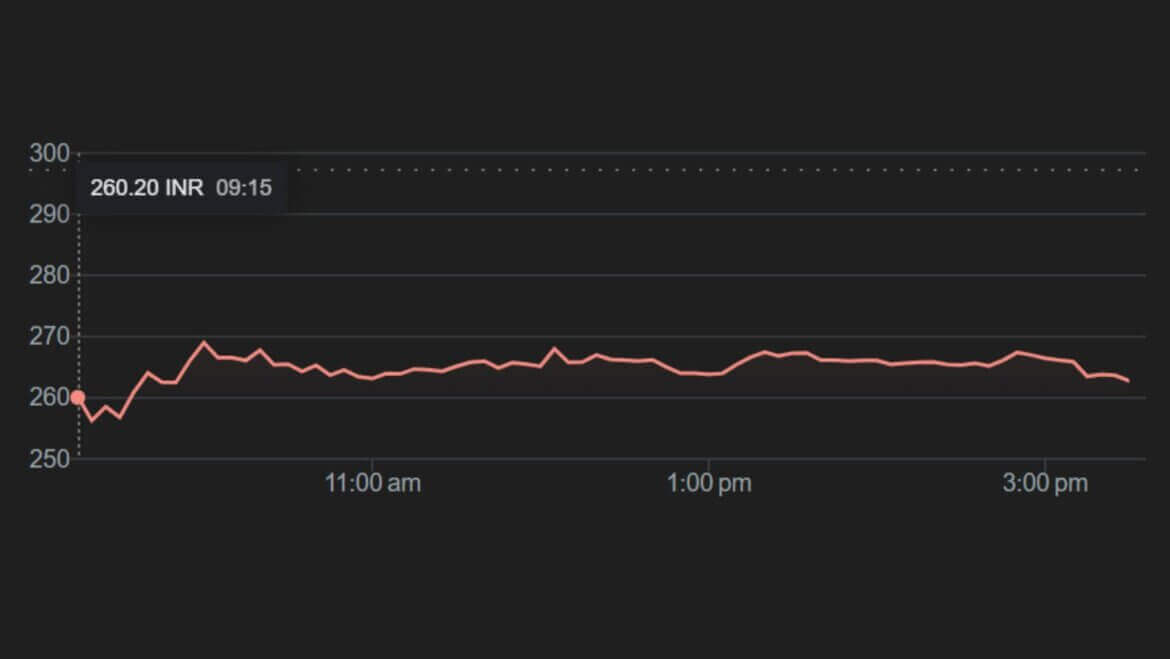This screenshot has height=659, width=1170.
Task: Click the highlighted 09:15 data point marker
Action: tap(78, 397)
